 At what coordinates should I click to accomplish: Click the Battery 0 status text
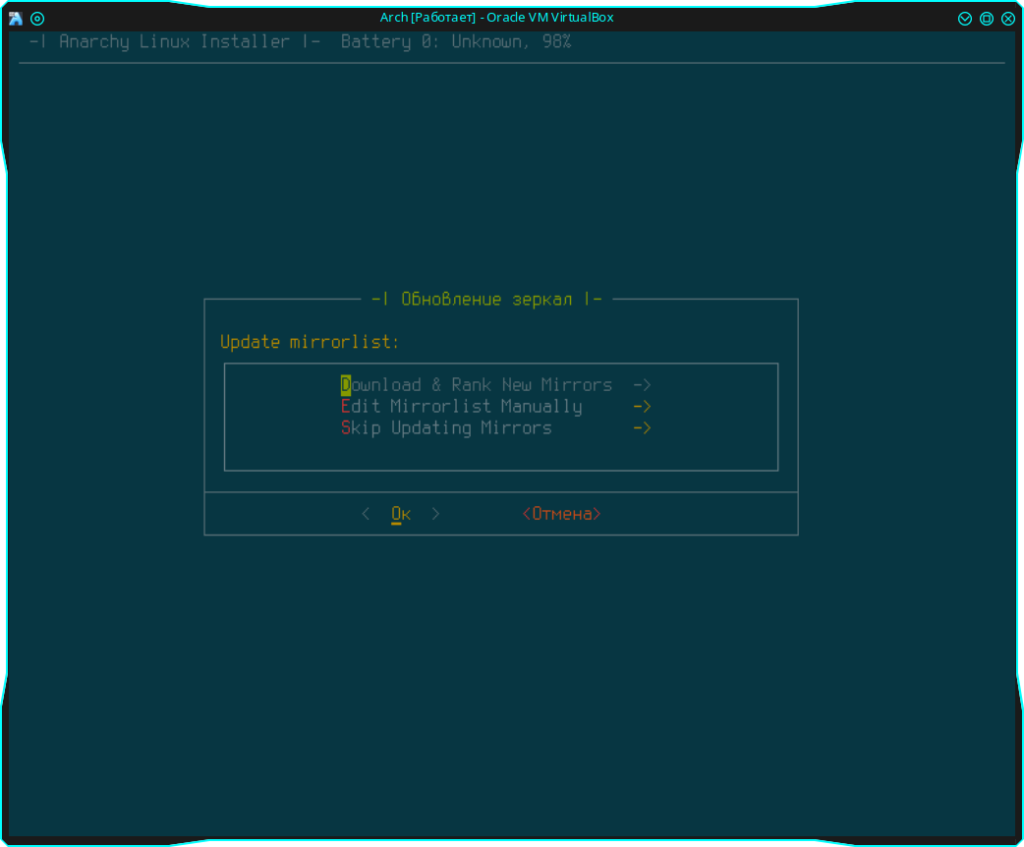click(456, 42)
